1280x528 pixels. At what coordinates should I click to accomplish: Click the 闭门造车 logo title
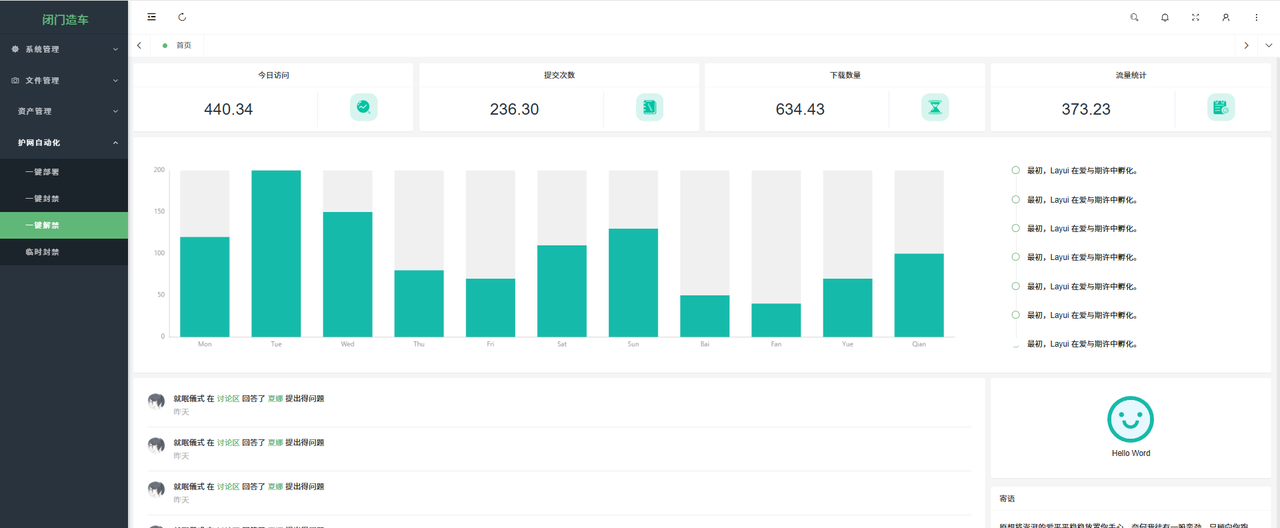(65, 18)
